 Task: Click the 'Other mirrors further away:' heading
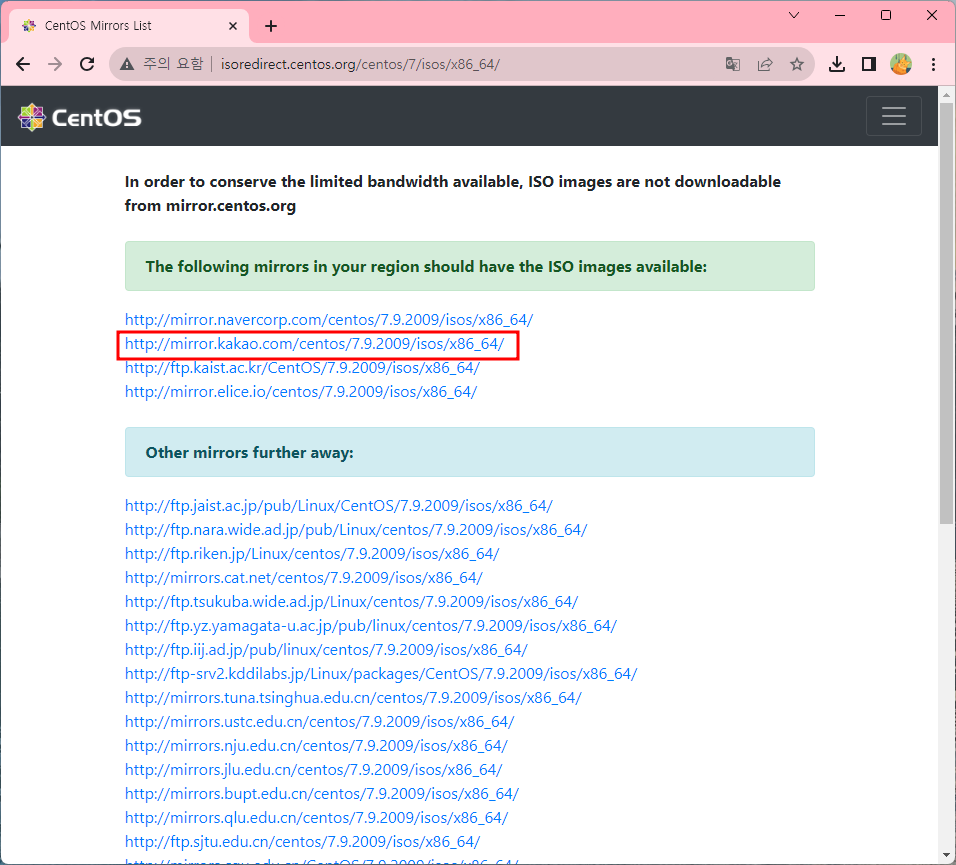pos(249,452)
